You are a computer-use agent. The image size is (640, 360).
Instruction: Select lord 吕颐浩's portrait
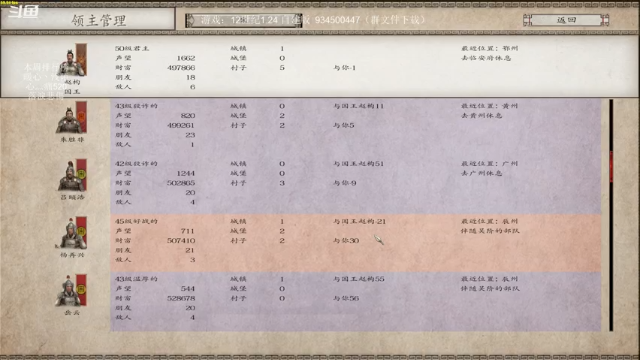70,177
